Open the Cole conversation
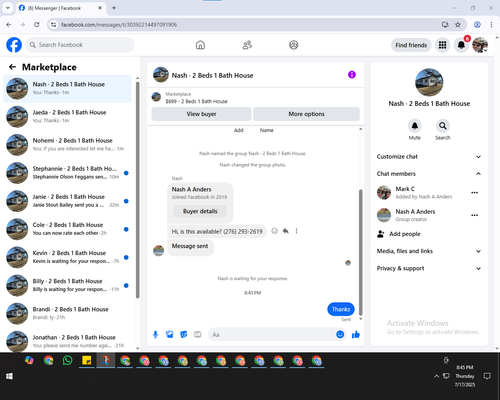 tap(68, 229)
